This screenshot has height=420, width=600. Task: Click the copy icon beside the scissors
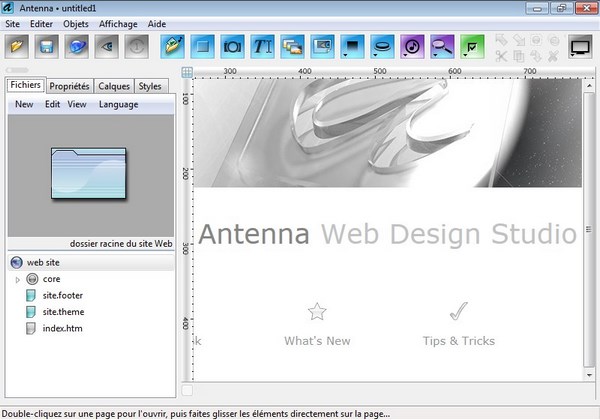pyautogui.click(x=518, y=56)
